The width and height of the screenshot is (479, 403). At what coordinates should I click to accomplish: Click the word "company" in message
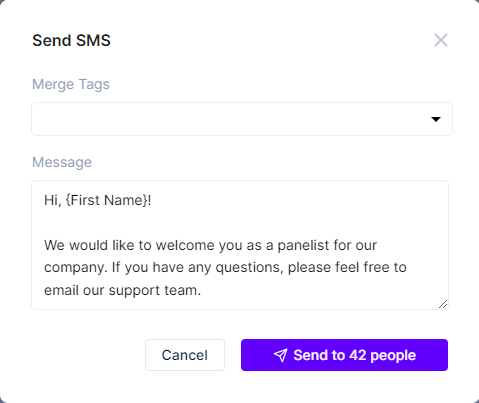click(74, 268)
